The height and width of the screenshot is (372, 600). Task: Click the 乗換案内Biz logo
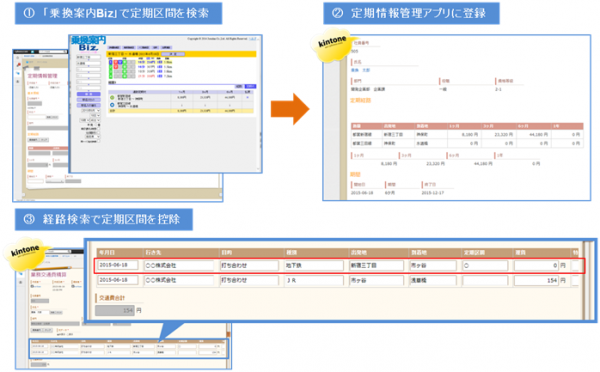click(88, 43)
